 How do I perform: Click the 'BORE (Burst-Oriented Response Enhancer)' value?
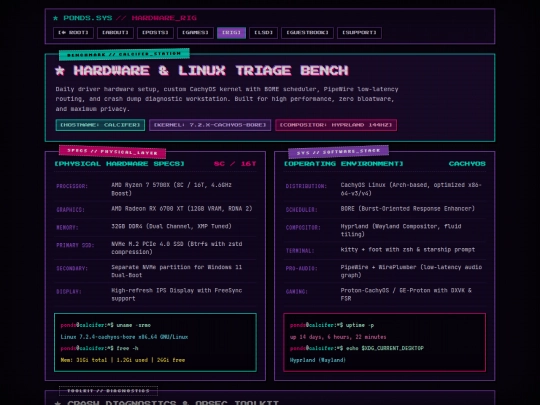point(407,209)
